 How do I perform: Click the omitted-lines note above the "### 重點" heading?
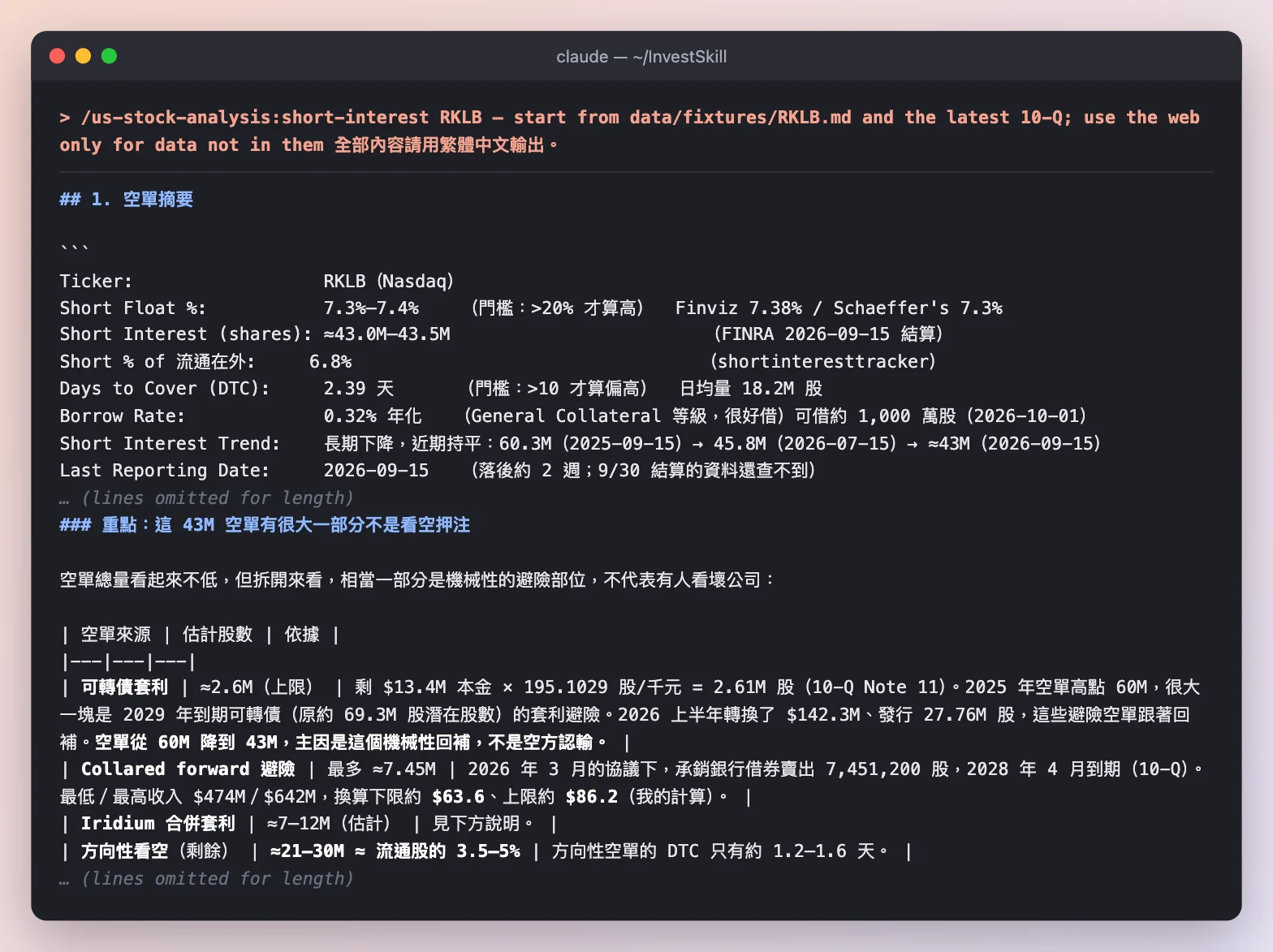(x=206, y=498)
